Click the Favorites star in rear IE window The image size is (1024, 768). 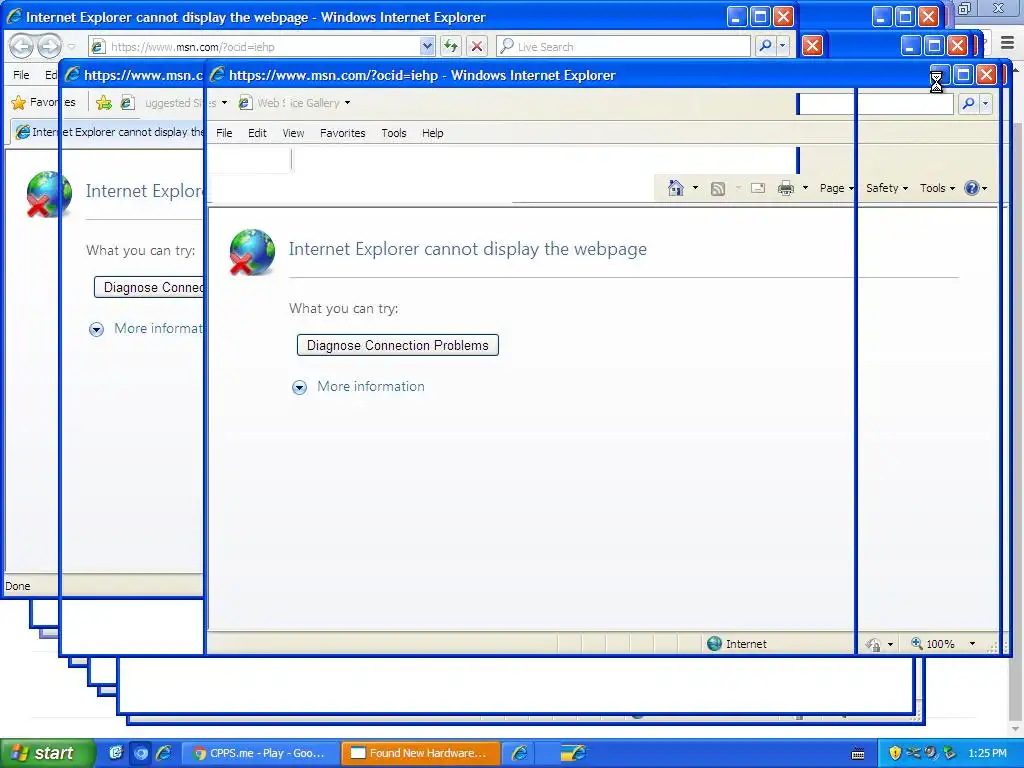[x=18, y=103]
